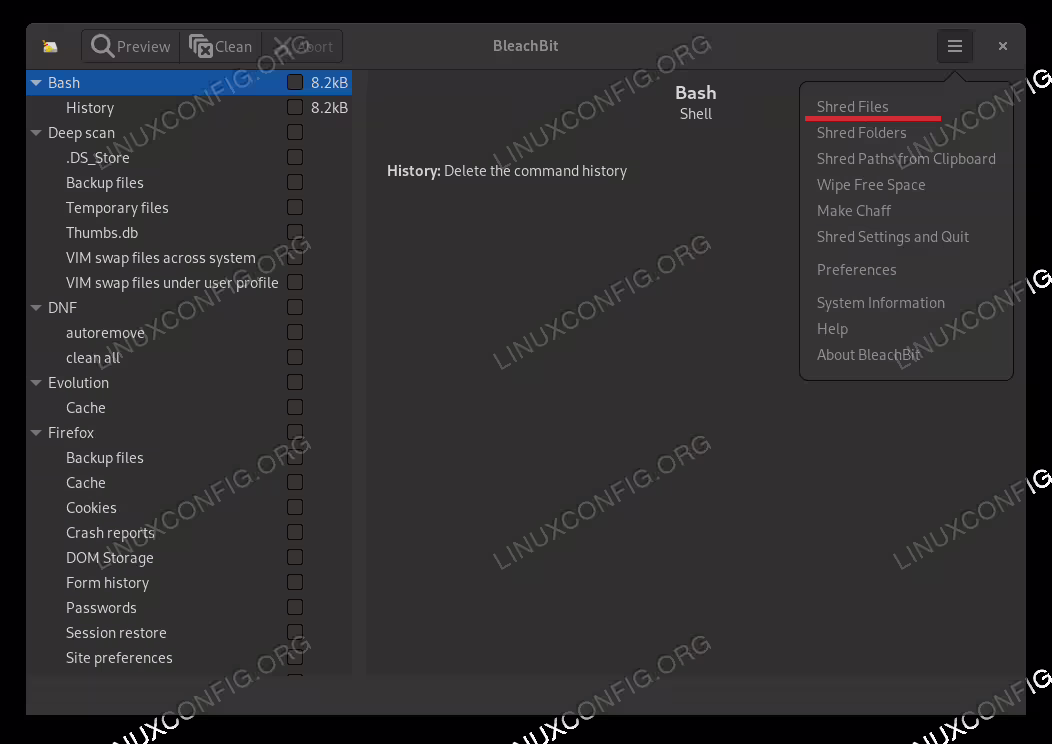Click the Abort toolbar button
This screenshot has height=744, width=1052.
303,46
